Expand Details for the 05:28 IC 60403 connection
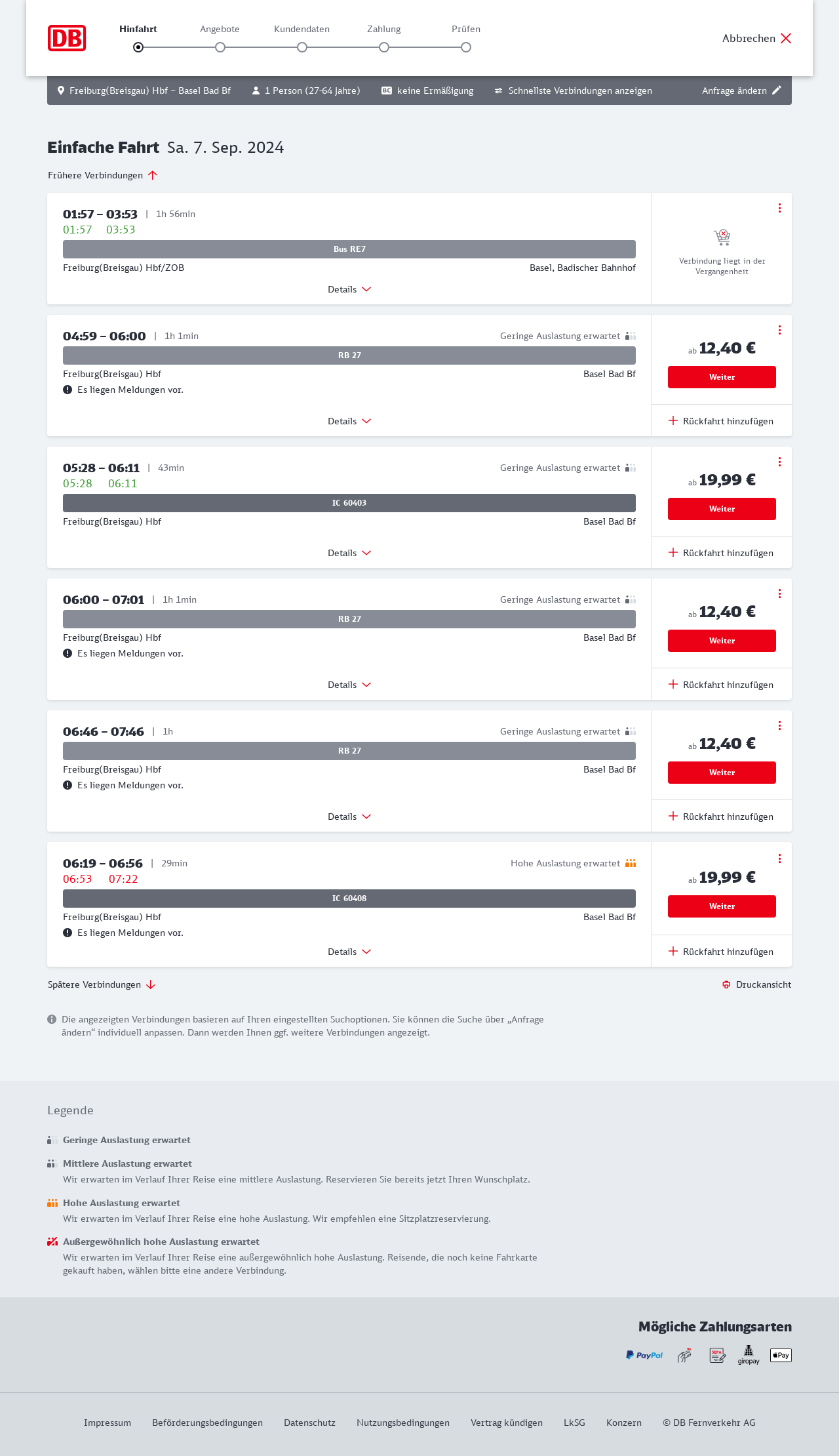This screenshot has width=839, height=1456. point(349,553)
